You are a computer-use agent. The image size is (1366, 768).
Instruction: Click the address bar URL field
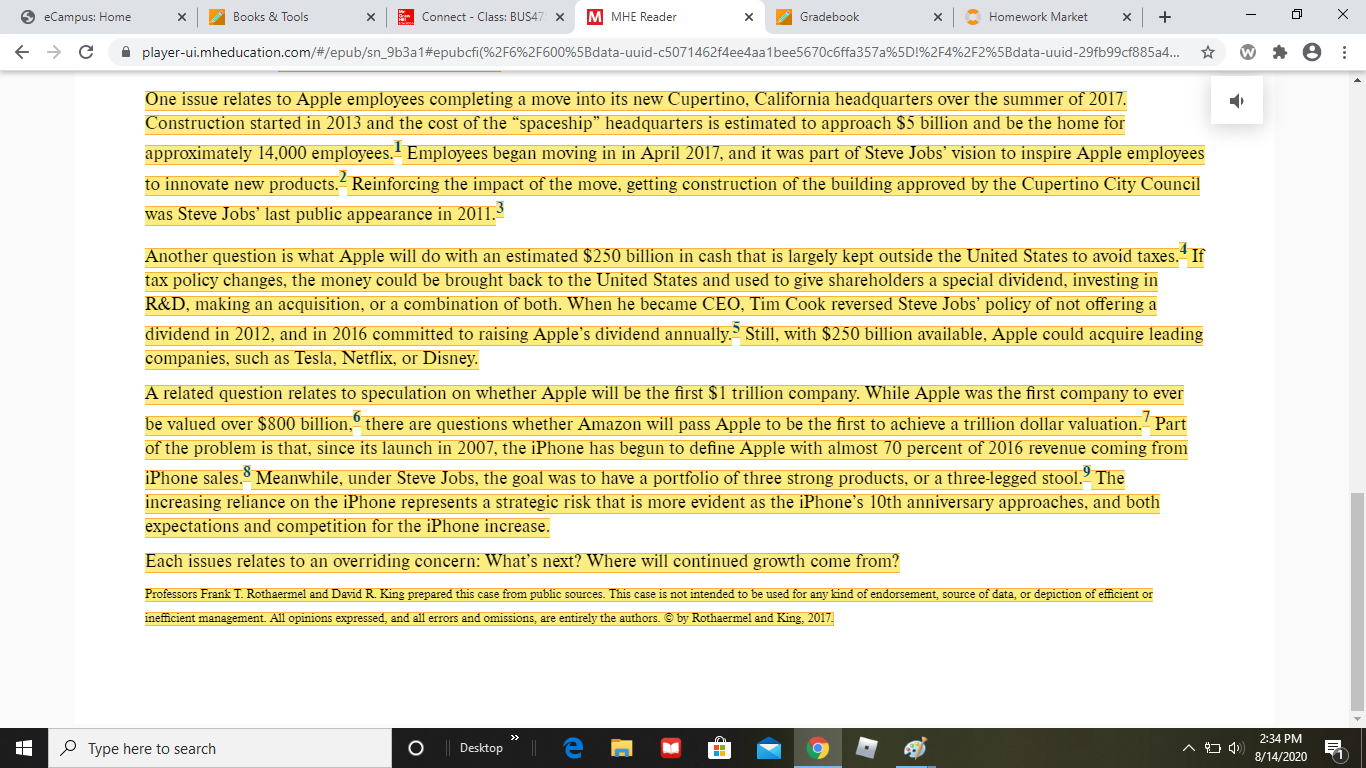[660, 52]
